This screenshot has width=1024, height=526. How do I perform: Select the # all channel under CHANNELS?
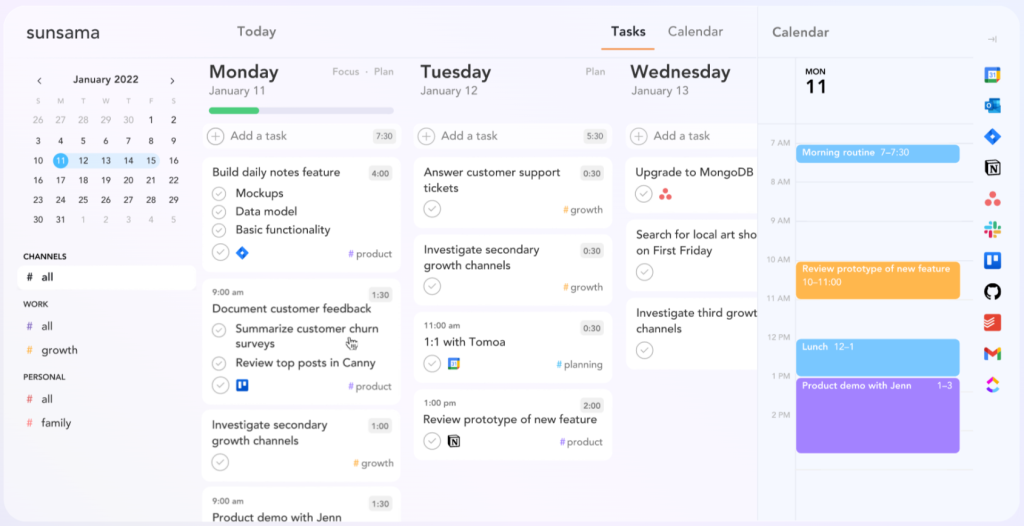(x=106, y=277)
